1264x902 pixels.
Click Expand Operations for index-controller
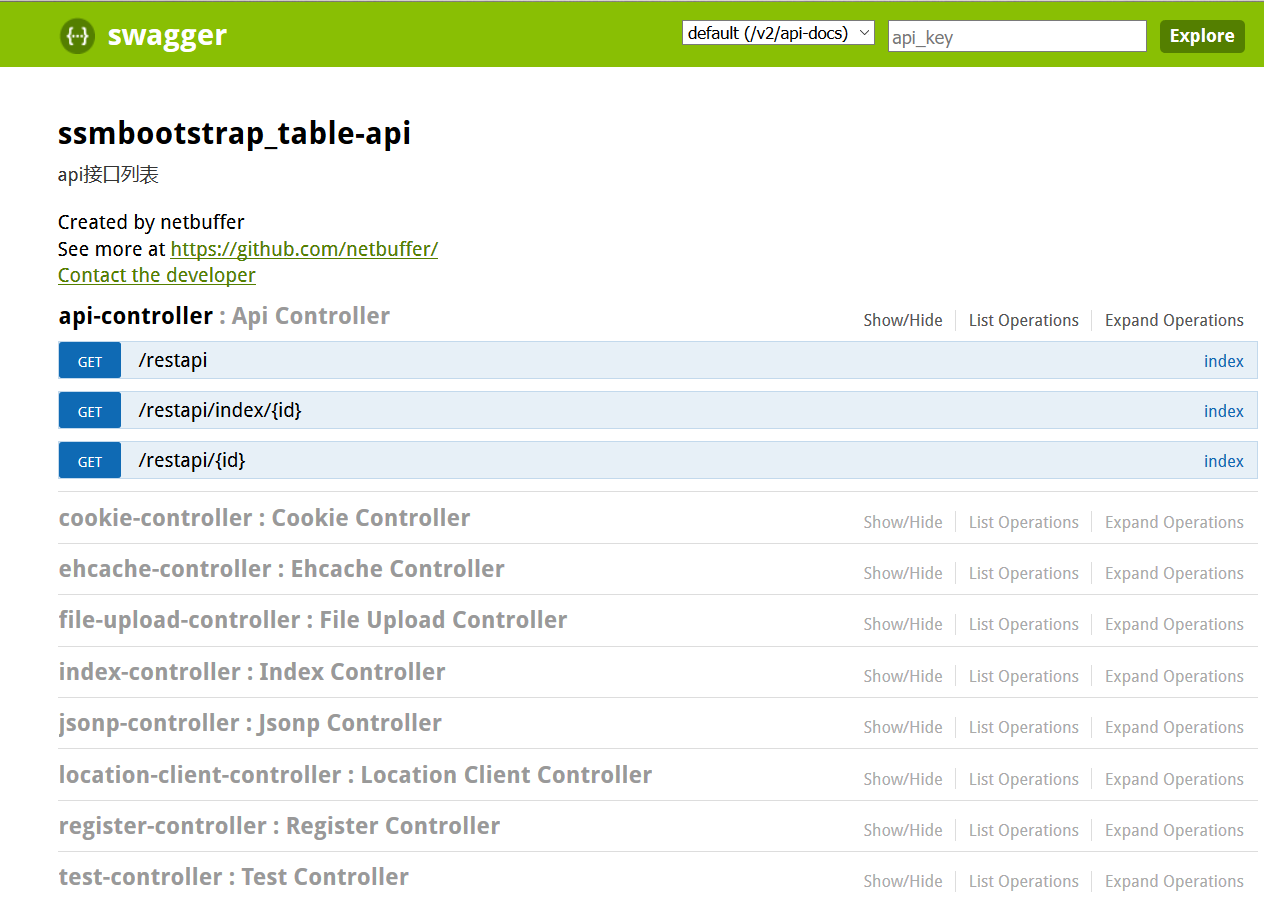pos(1174,677)
